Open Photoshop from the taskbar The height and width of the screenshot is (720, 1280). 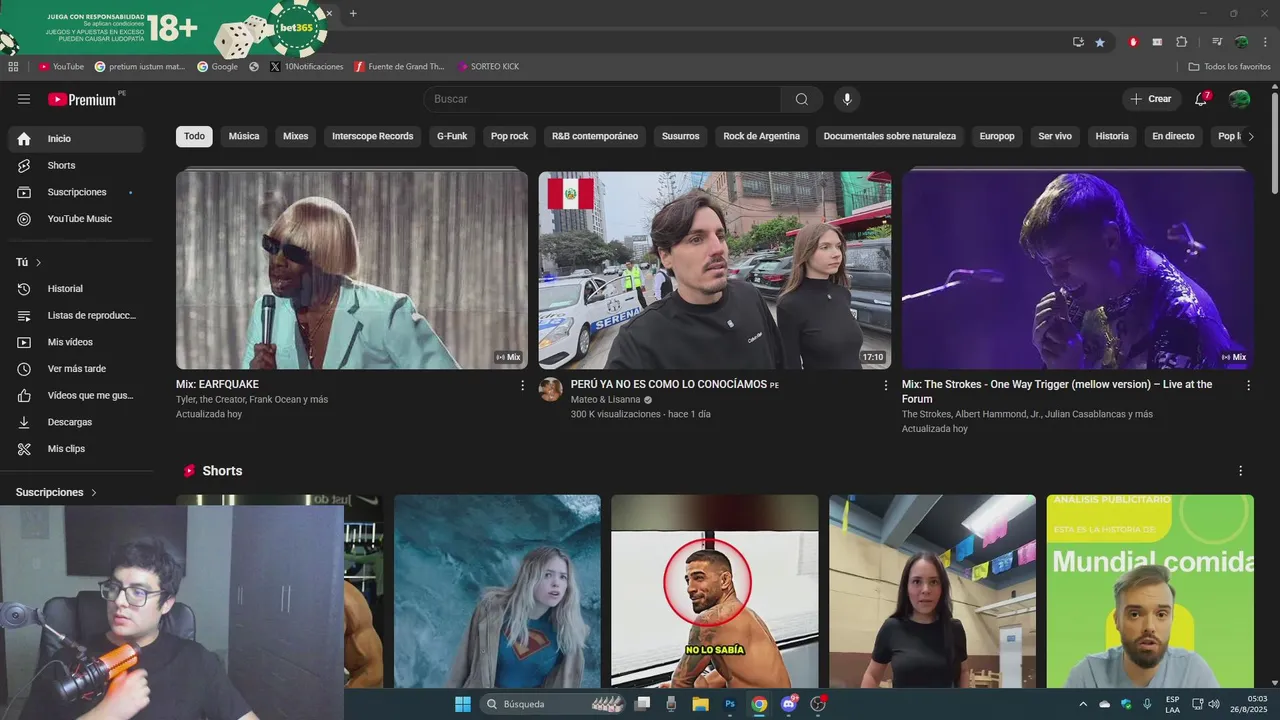point(730,704)
